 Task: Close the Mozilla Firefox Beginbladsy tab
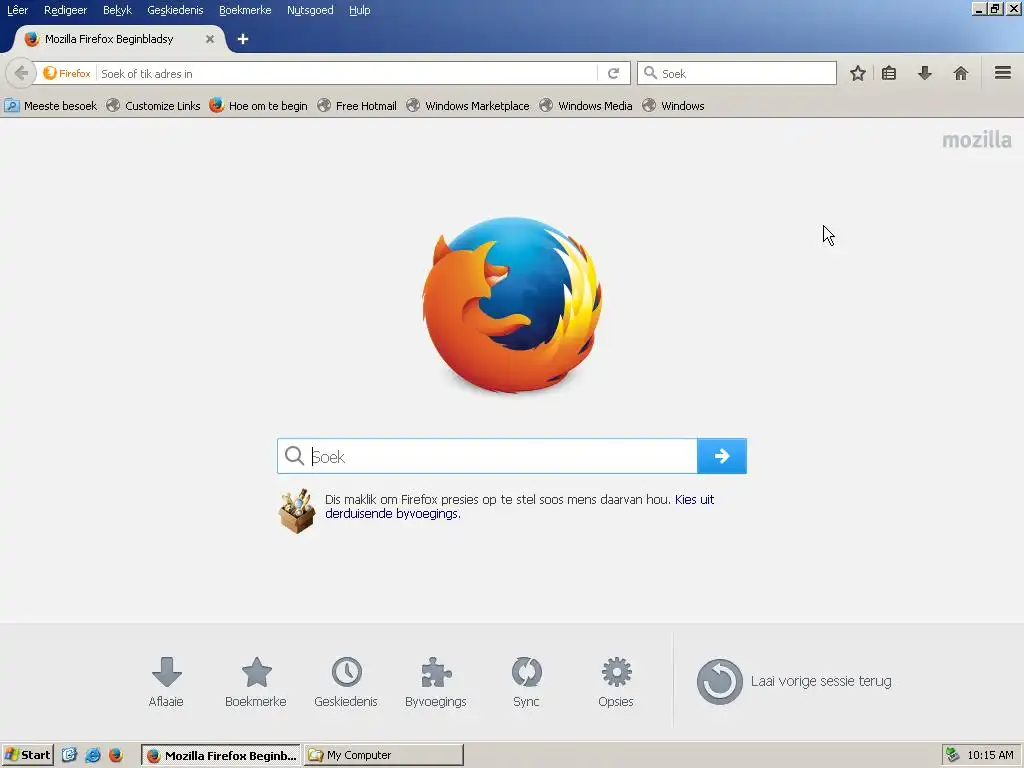click(210, 39)
